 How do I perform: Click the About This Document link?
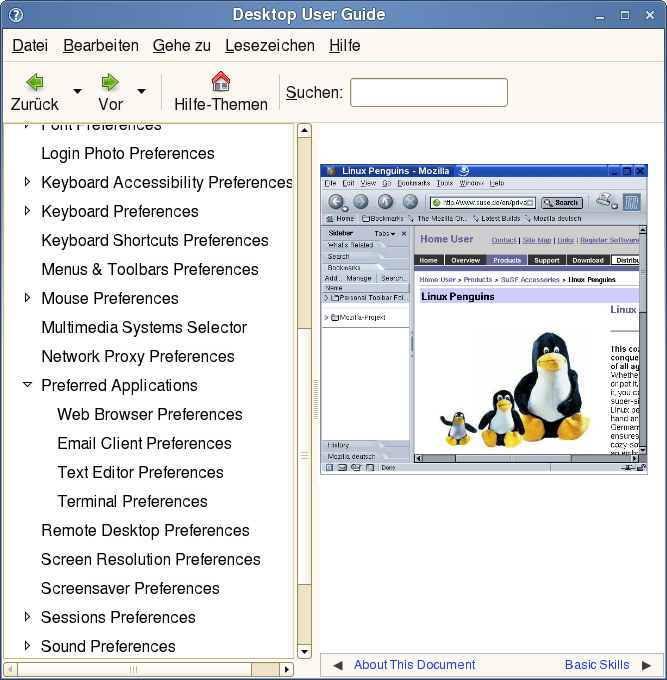click(414, 665)
